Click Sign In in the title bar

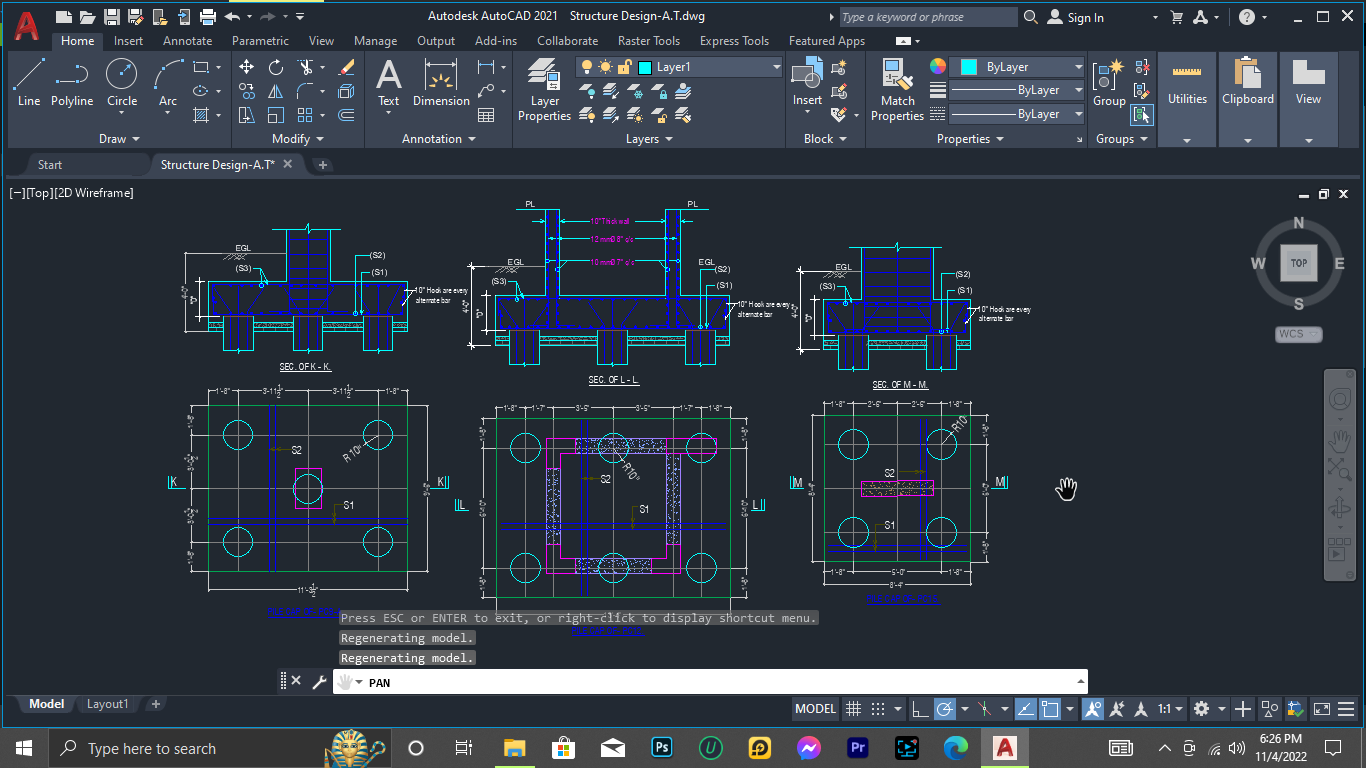[1084, 17]
